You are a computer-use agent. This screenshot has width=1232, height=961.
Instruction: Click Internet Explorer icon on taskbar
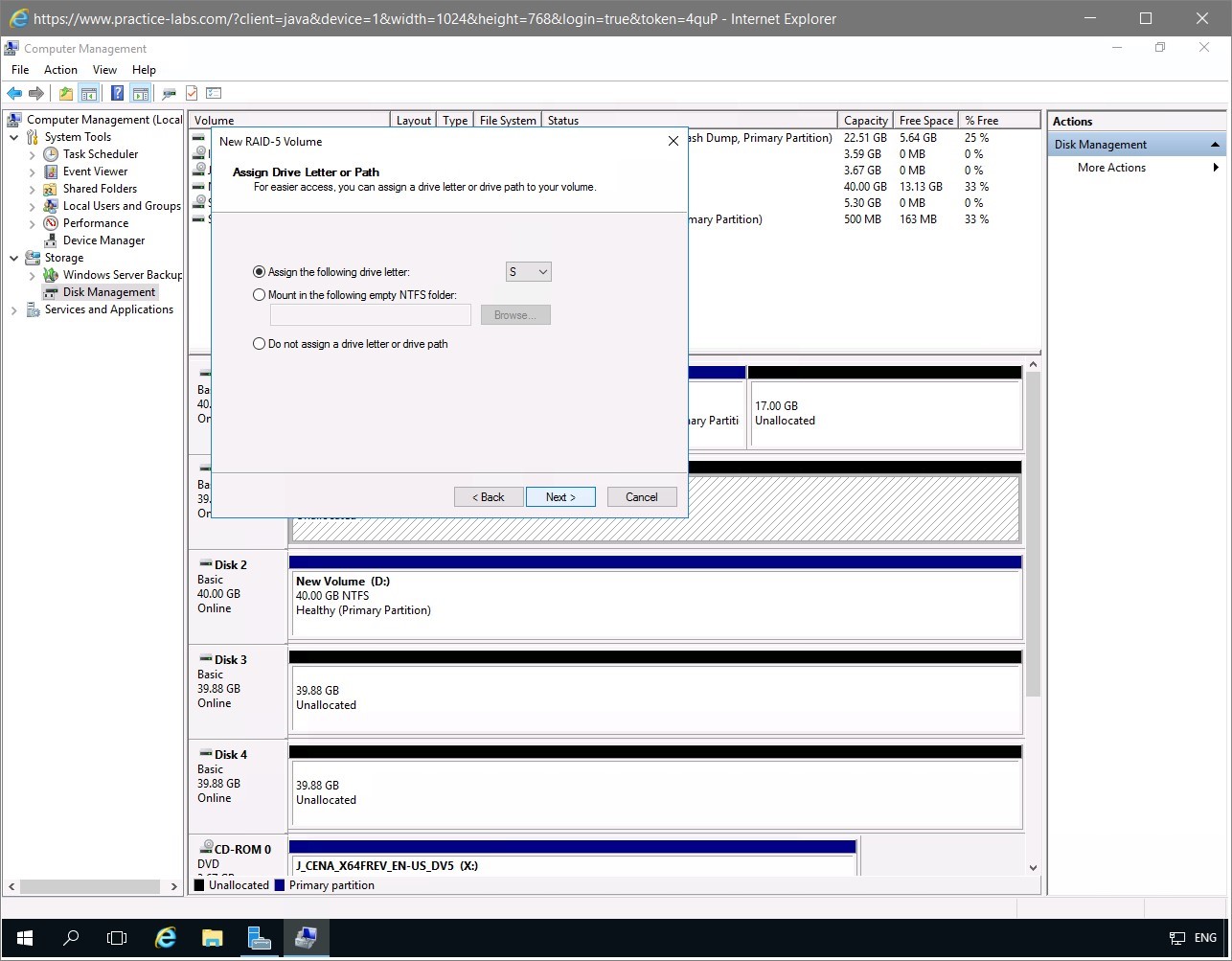(x=166, y=937)
